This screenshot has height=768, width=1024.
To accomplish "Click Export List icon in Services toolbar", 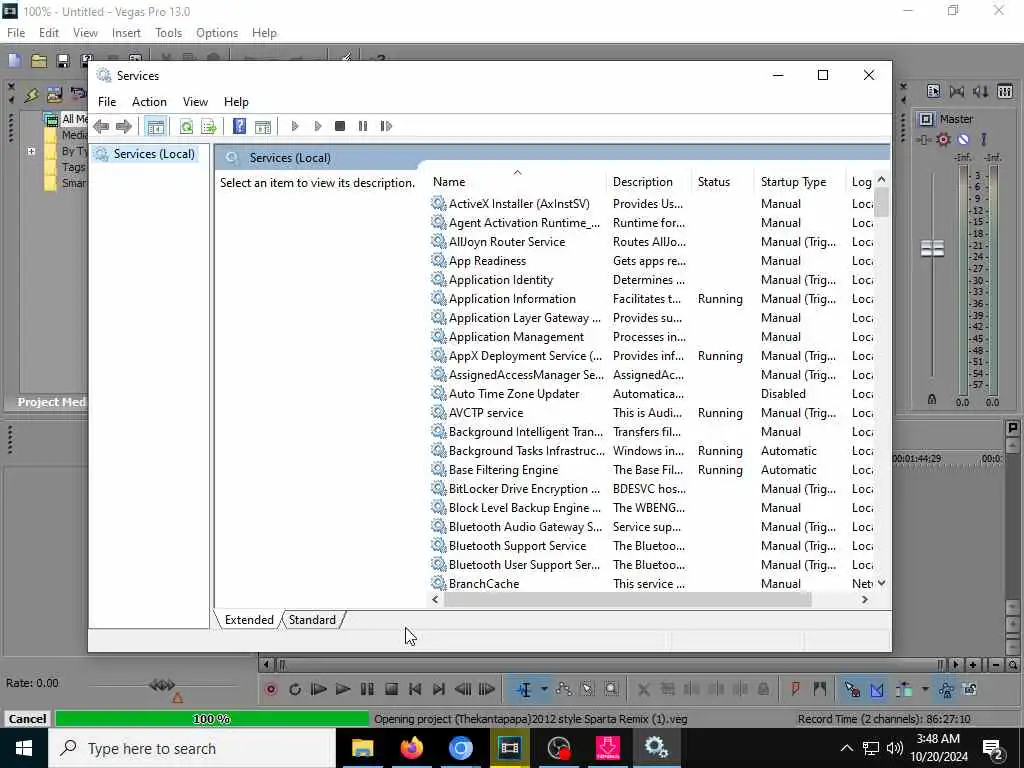I will tap(209, 126).
